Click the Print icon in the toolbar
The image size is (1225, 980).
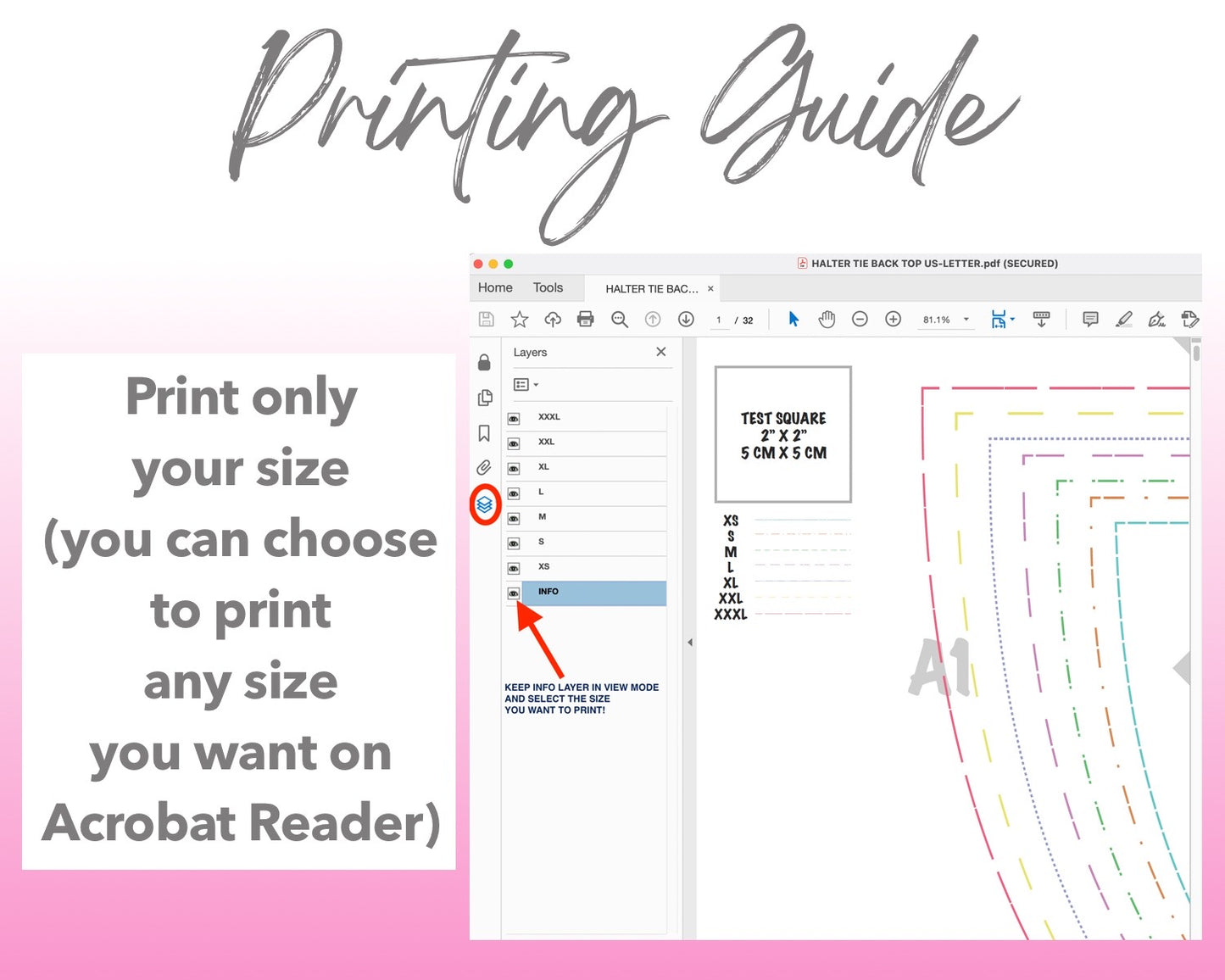tap(585, 320)
